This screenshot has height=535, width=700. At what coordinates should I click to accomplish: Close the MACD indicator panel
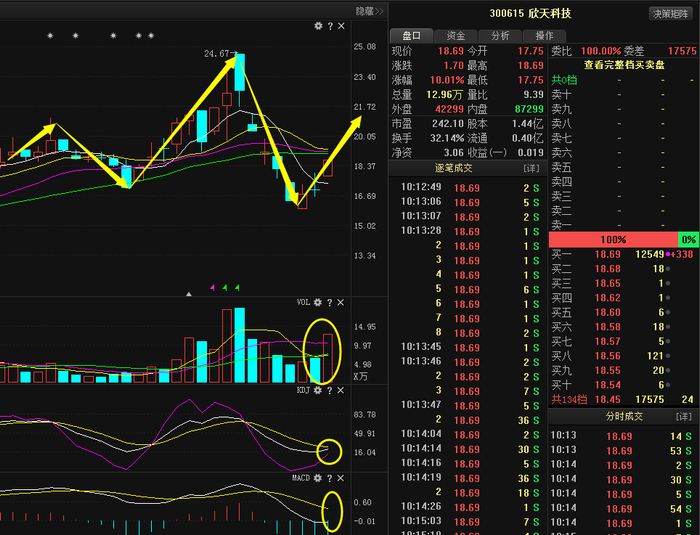click(x=341, y=478)
